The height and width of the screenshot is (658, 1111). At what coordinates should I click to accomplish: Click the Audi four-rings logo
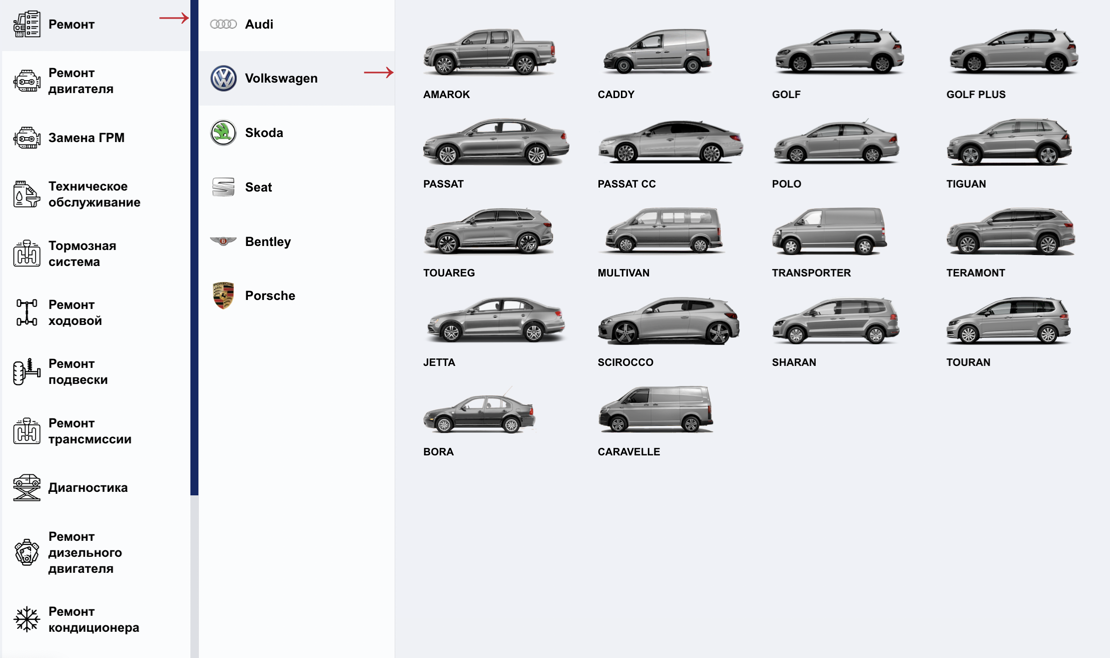223,24
